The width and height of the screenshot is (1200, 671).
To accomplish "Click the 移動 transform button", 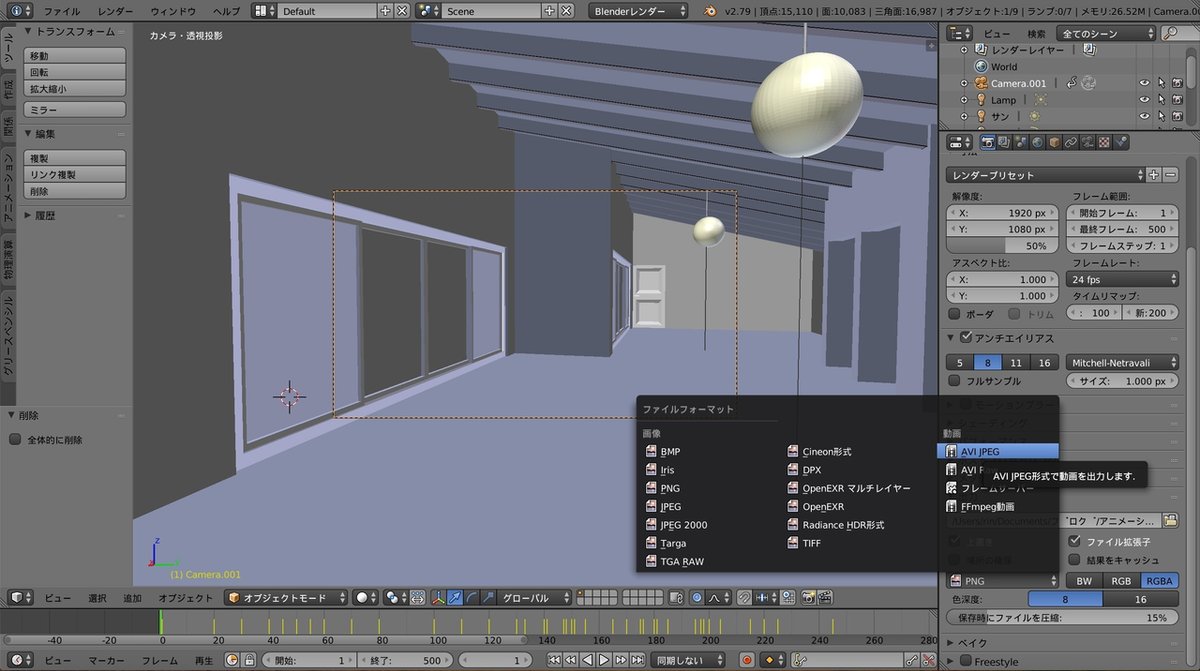I will 75,56.
